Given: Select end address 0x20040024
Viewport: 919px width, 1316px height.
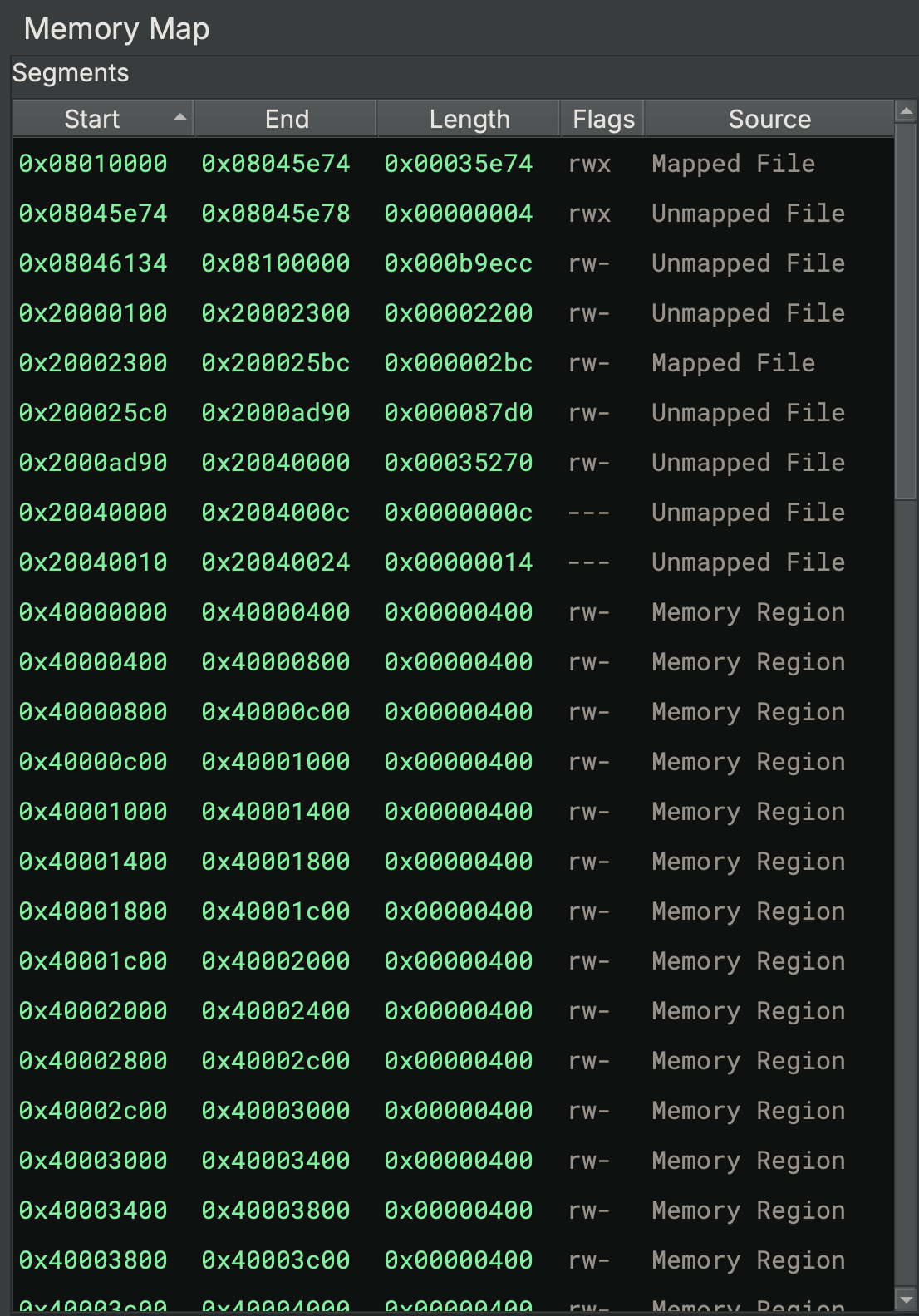Looking at the screenshot, I should point(276,562).
